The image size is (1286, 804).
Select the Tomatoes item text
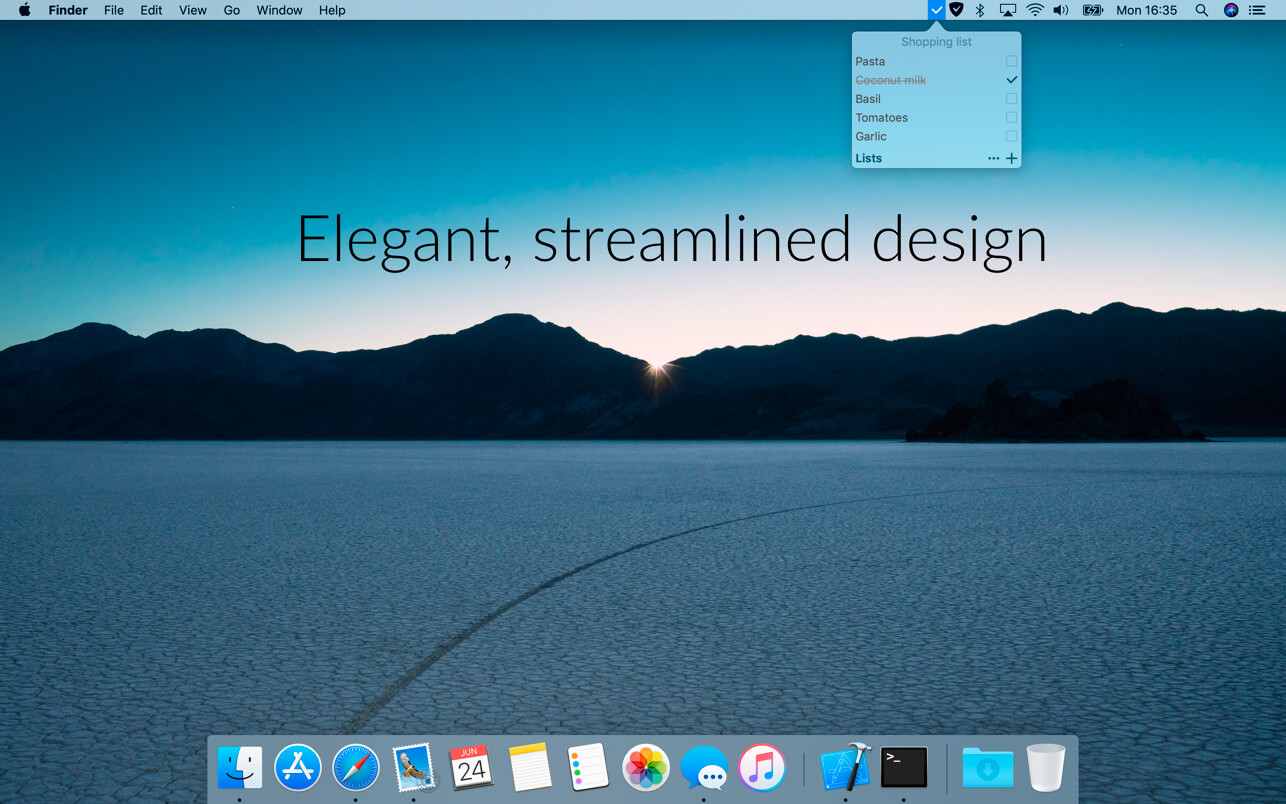point(881,118)
